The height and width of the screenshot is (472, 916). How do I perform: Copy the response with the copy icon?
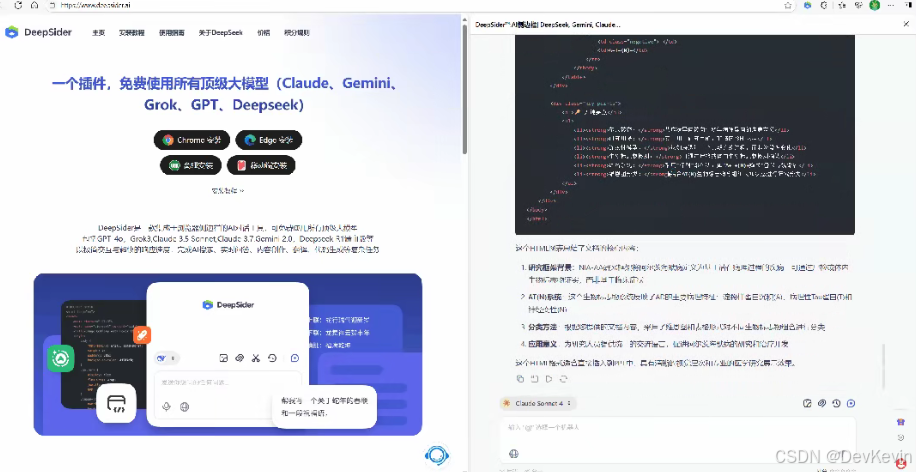click(x=521, y=379)
